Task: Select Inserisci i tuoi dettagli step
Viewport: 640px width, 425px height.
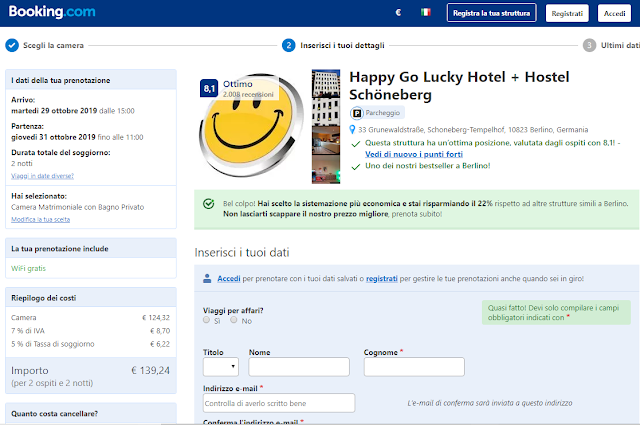Action: coord(342,45)
